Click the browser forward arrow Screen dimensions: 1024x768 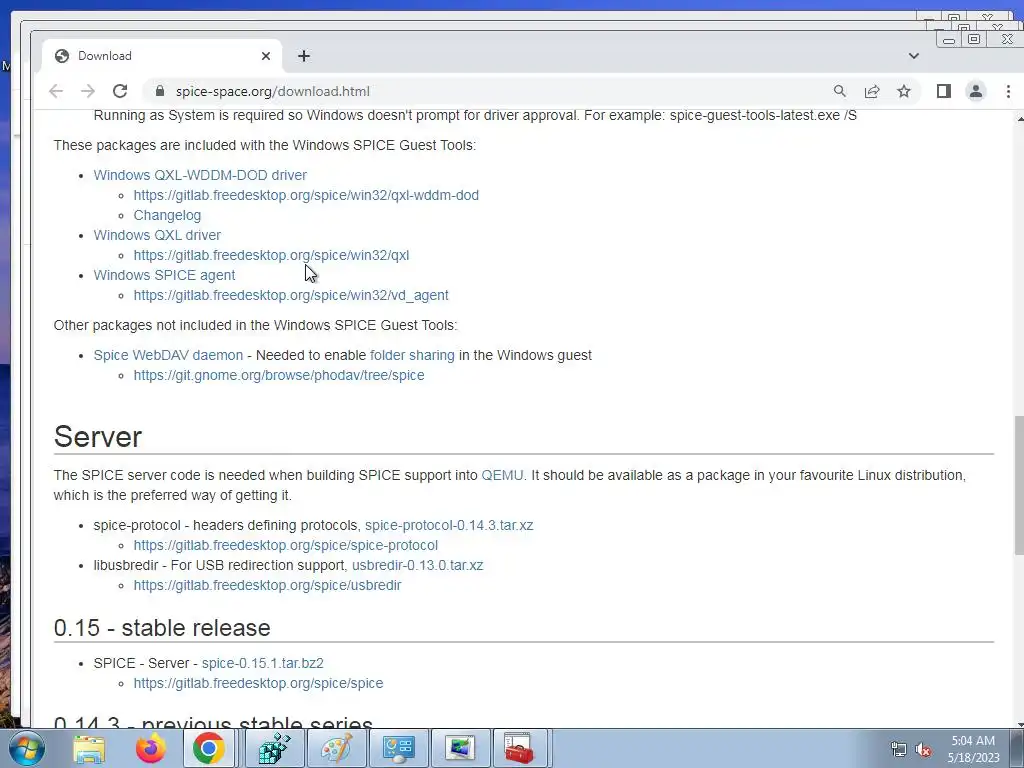88,91
